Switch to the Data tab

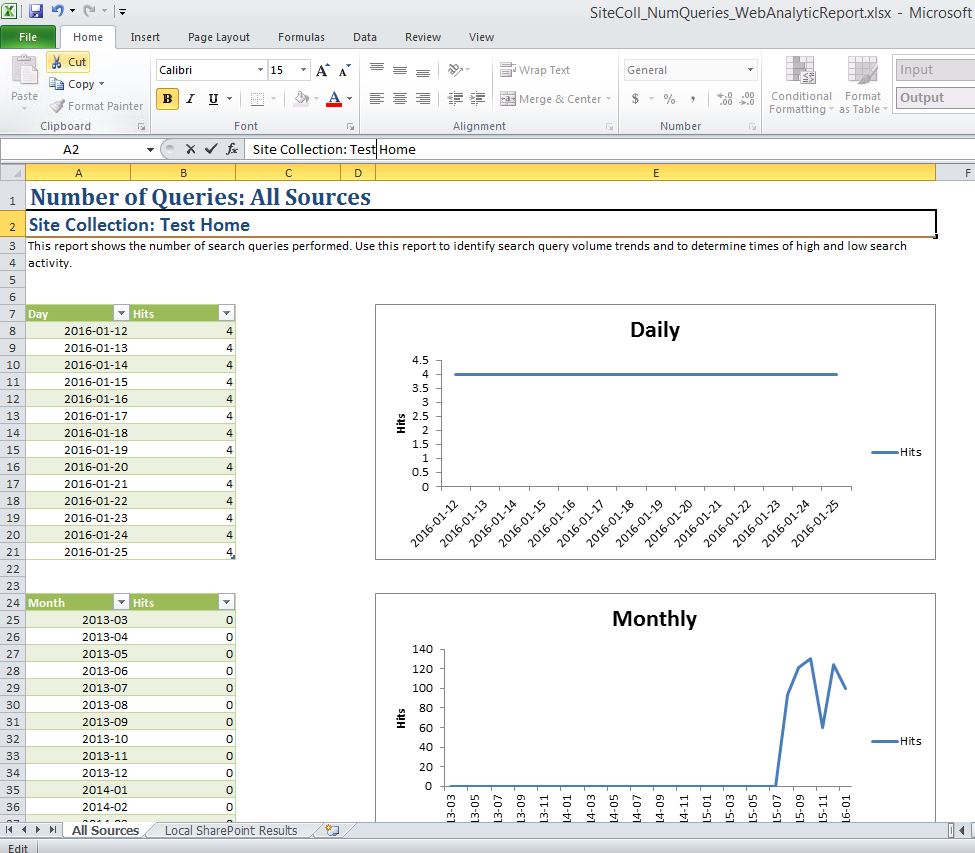[364, 37]
